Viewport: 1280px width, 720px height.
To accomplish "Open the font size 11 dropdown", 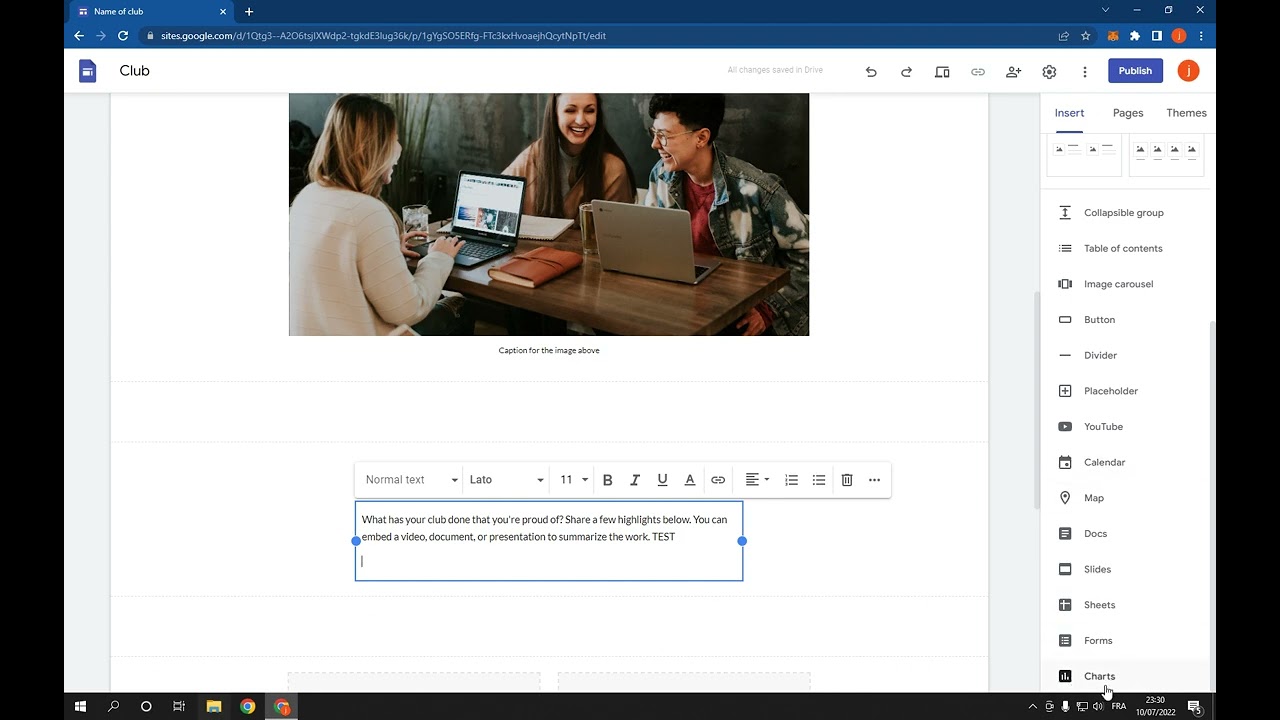I will click(x=573, y=480).
